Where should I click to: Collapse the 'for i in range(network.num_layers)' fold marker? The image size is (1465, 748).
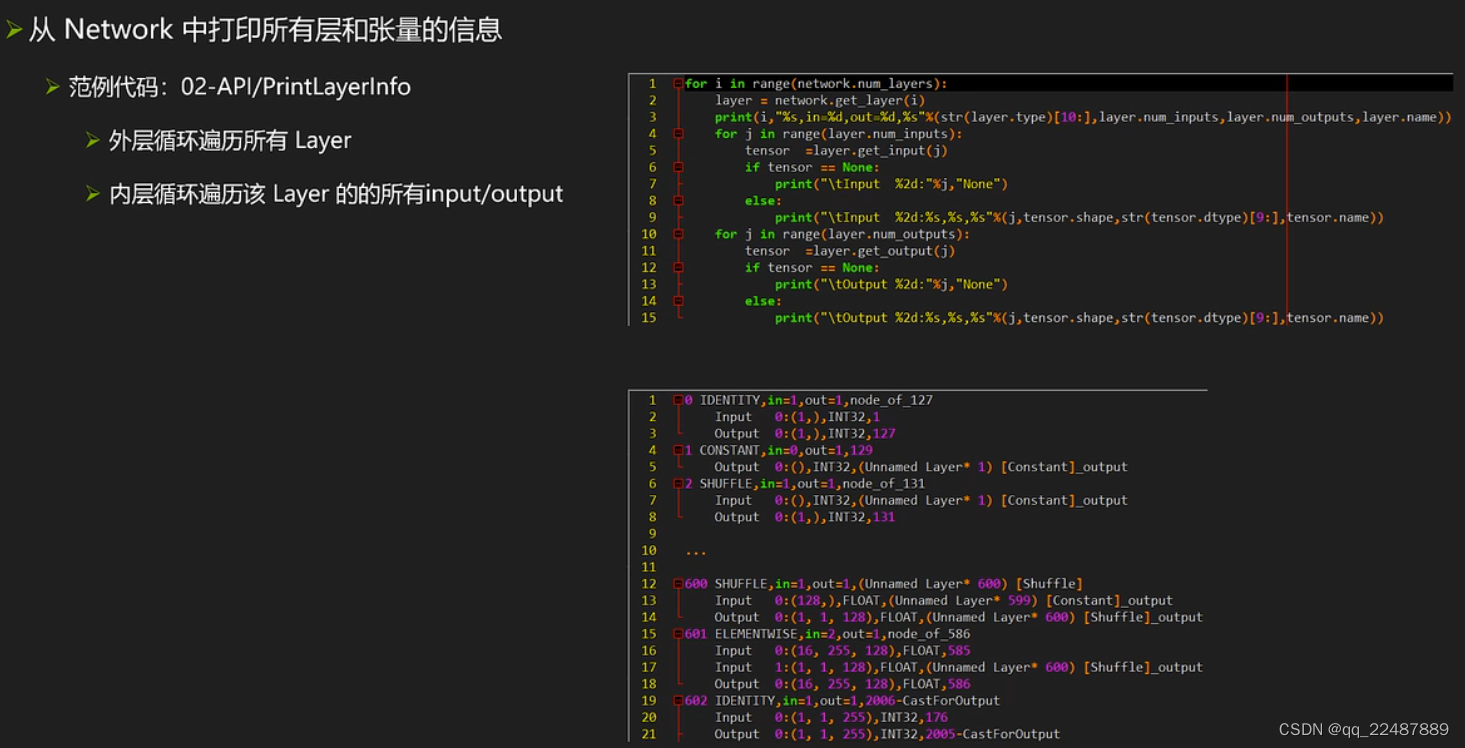tap(678, 84)
